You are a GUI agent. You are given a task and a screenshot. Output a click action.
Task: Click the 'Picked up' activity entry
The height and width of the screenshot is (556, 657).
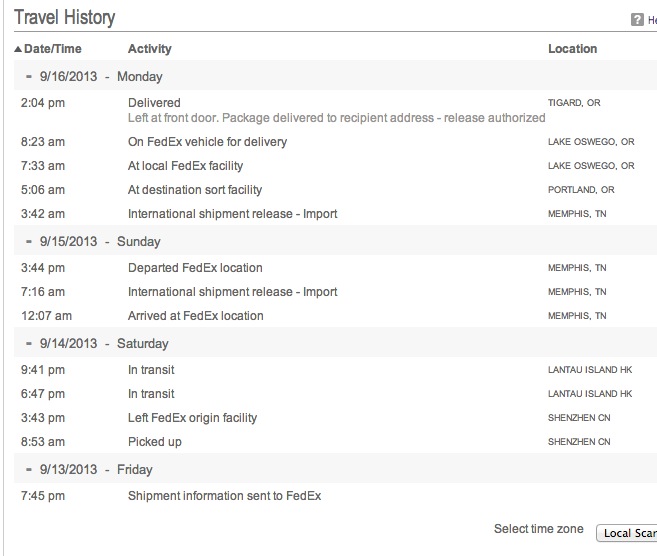point(155,442)
